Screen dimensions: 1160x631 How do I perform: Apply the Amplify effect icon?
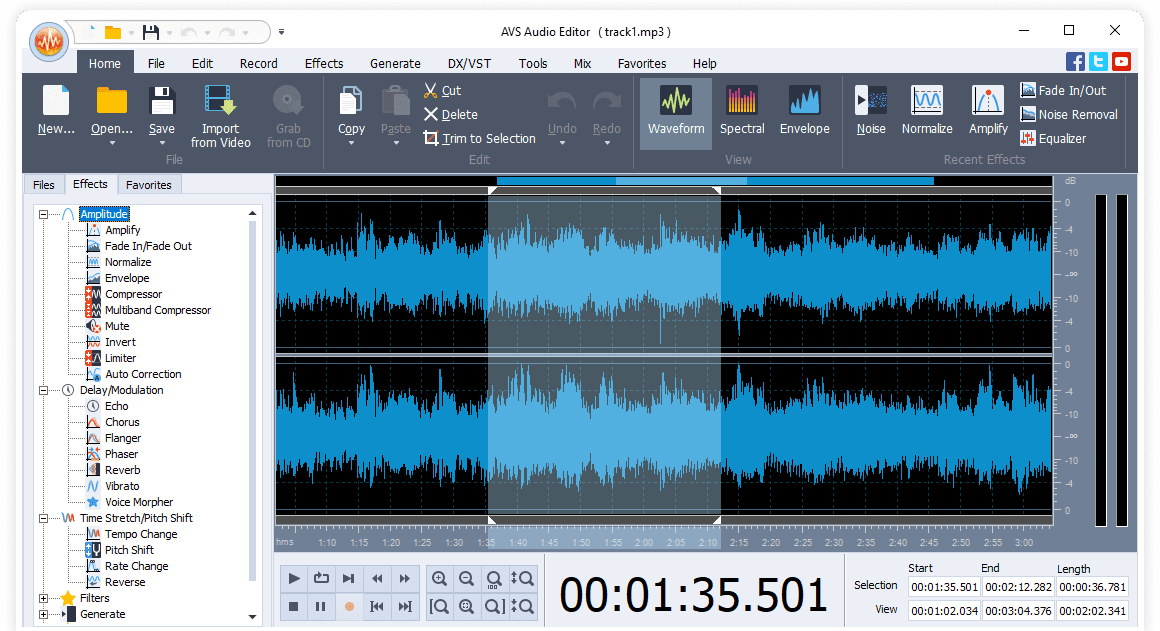987,112
